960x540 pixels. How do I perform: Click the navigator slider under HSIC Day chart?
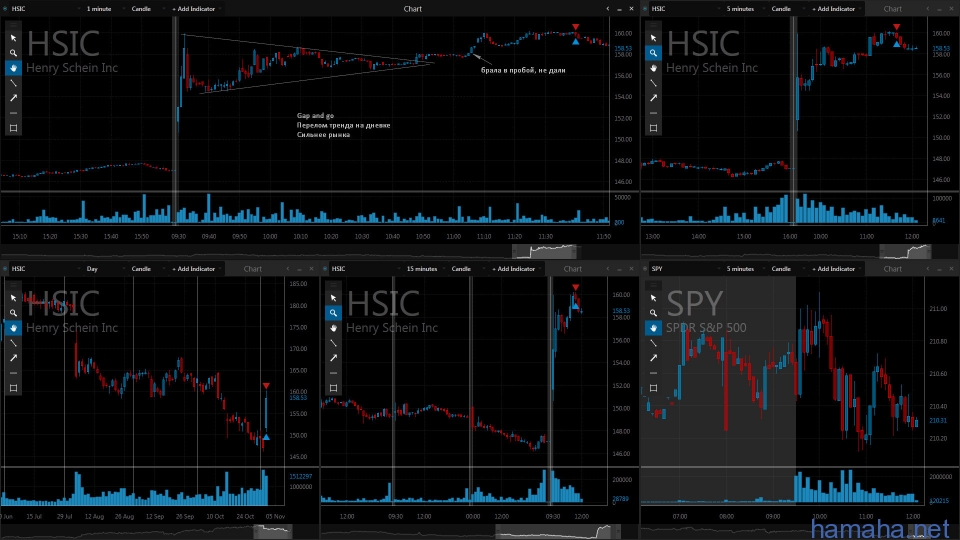tap(273, 531)
